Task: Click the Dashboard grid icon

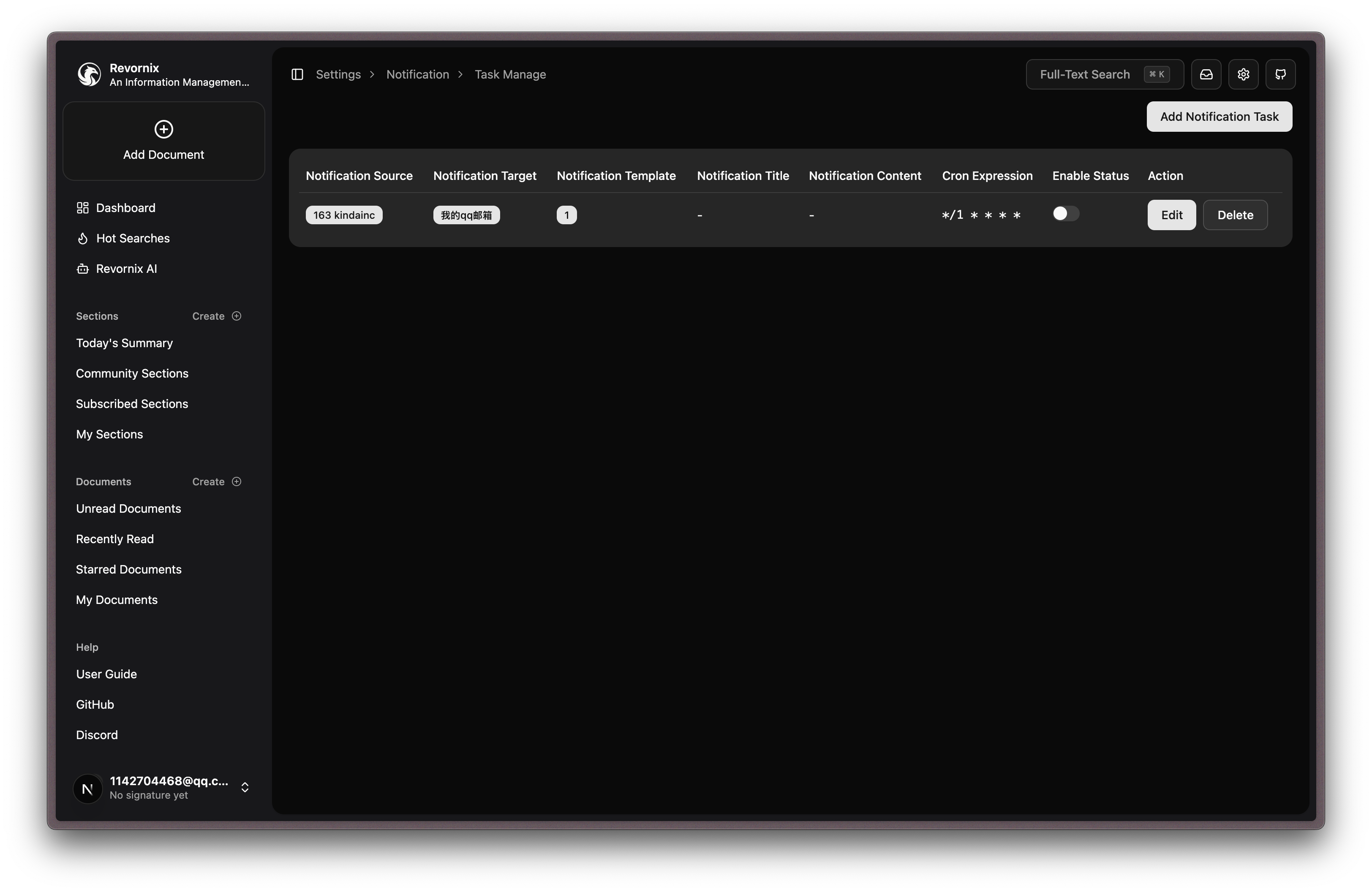Action: click(x=82, y=208)
